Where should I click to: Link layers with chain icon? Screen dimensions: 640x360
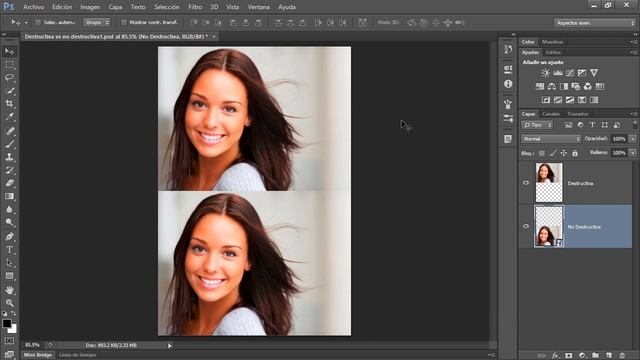point(542,356)
